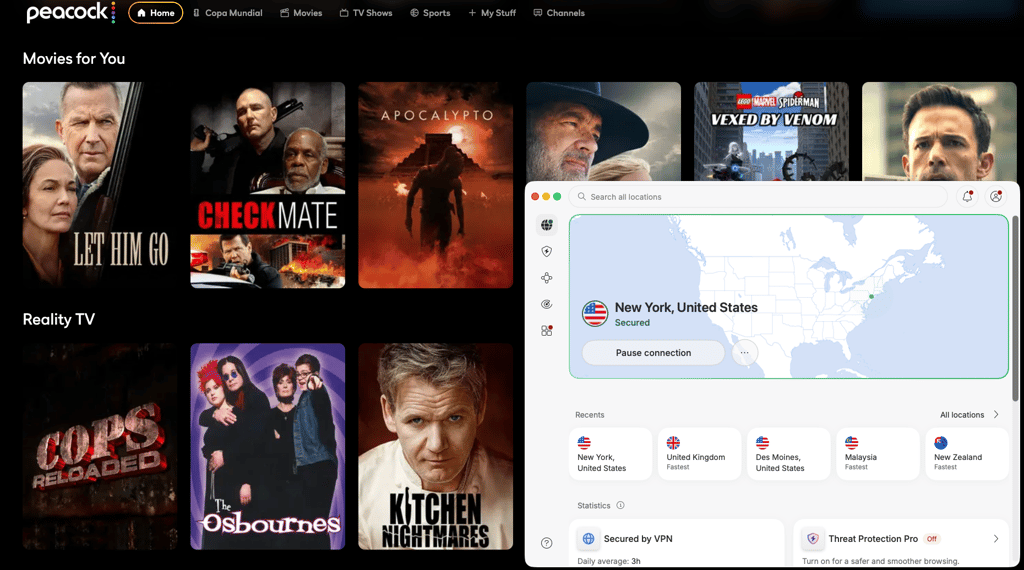1024x570 pixels.
Task: Click the Search all locations field
Action: click(758, 197)
